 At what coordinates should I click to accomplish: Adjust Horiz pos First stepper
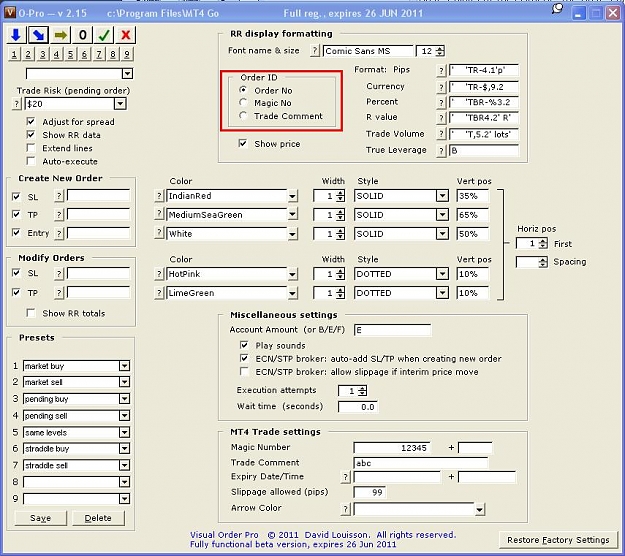click(x=543, y=244)
